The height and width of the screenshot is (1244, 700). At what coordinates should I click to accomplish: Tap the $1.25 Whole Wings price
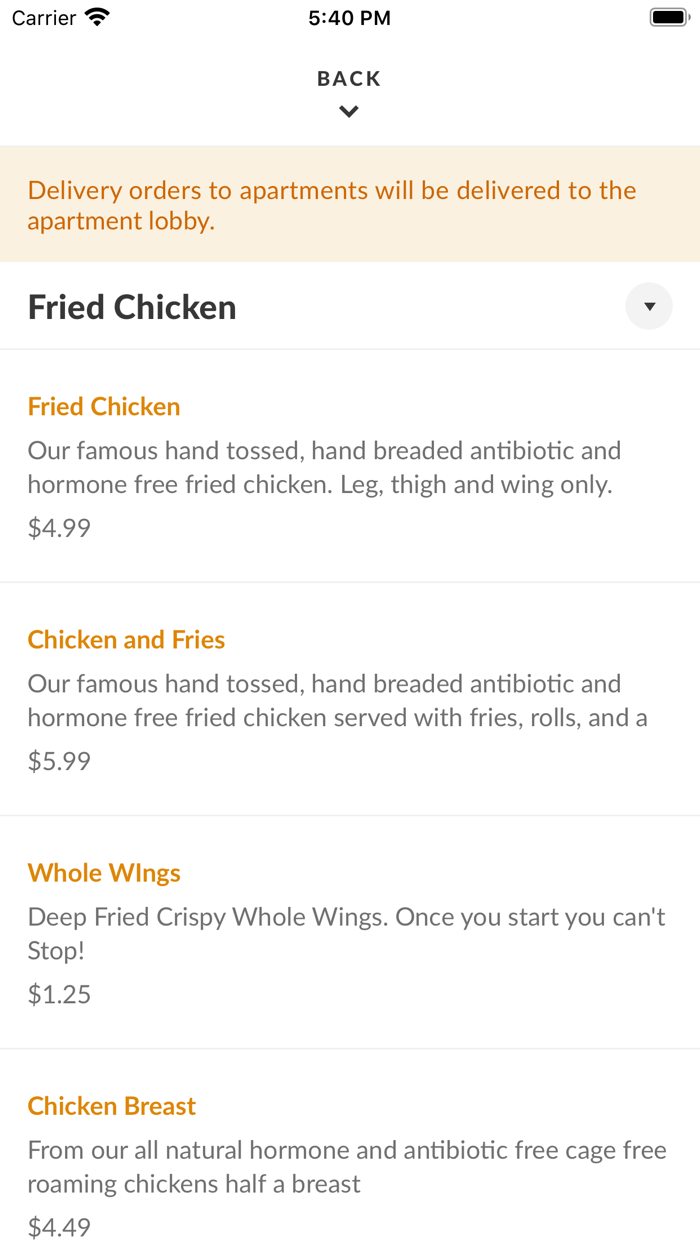(59, 994)
